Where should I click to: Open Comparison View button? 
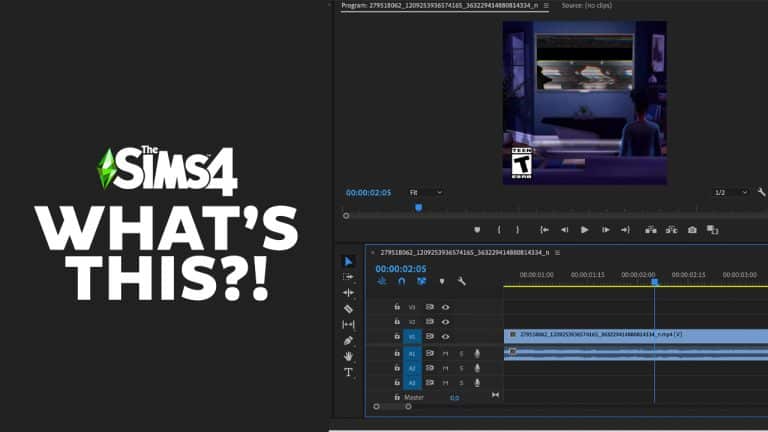[x=713, y=230]
